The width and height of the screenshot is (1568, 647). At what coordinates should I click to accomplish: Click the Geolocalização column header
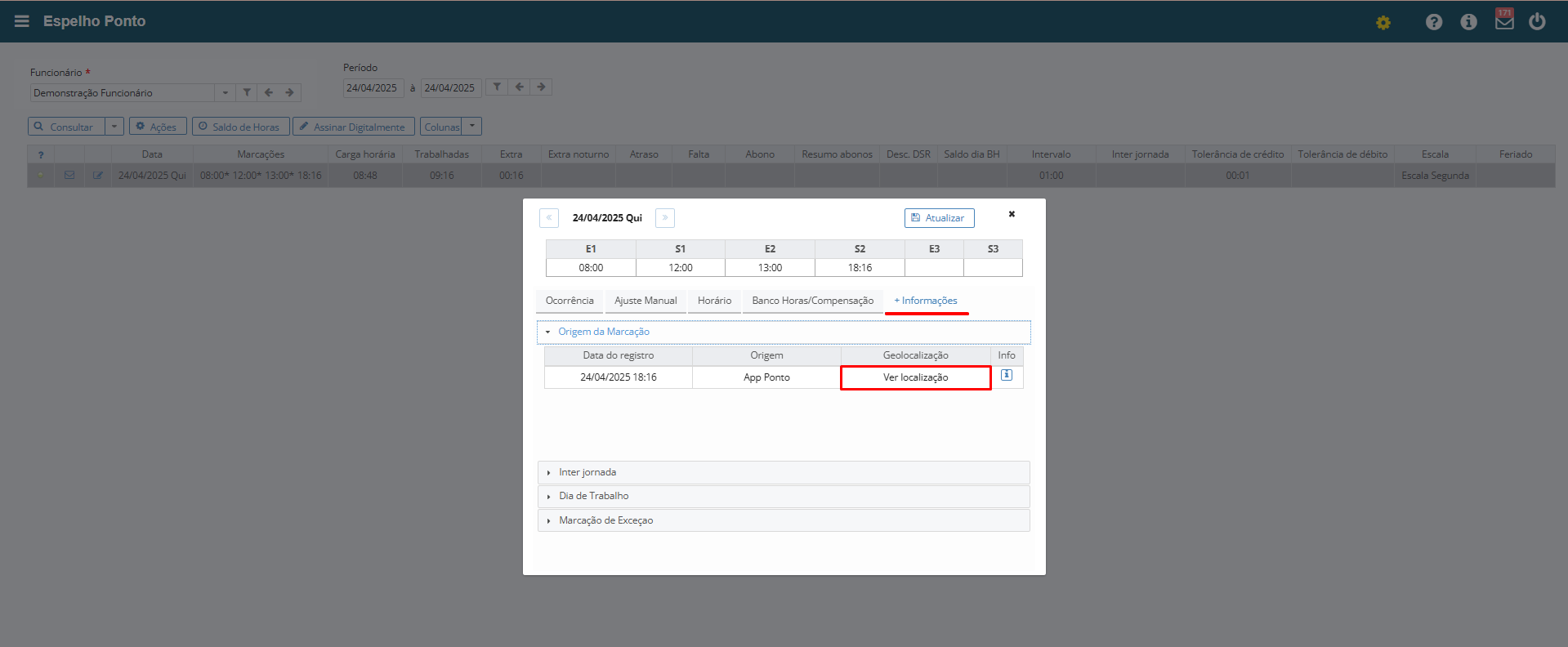[915, 355]
